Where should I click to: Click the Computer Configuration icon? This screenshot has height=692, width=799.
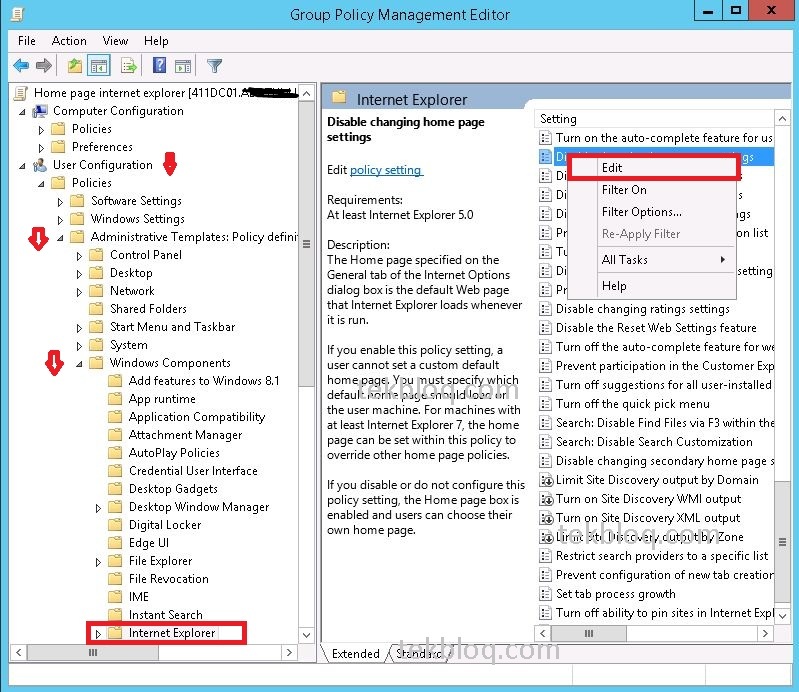(40, 111)
